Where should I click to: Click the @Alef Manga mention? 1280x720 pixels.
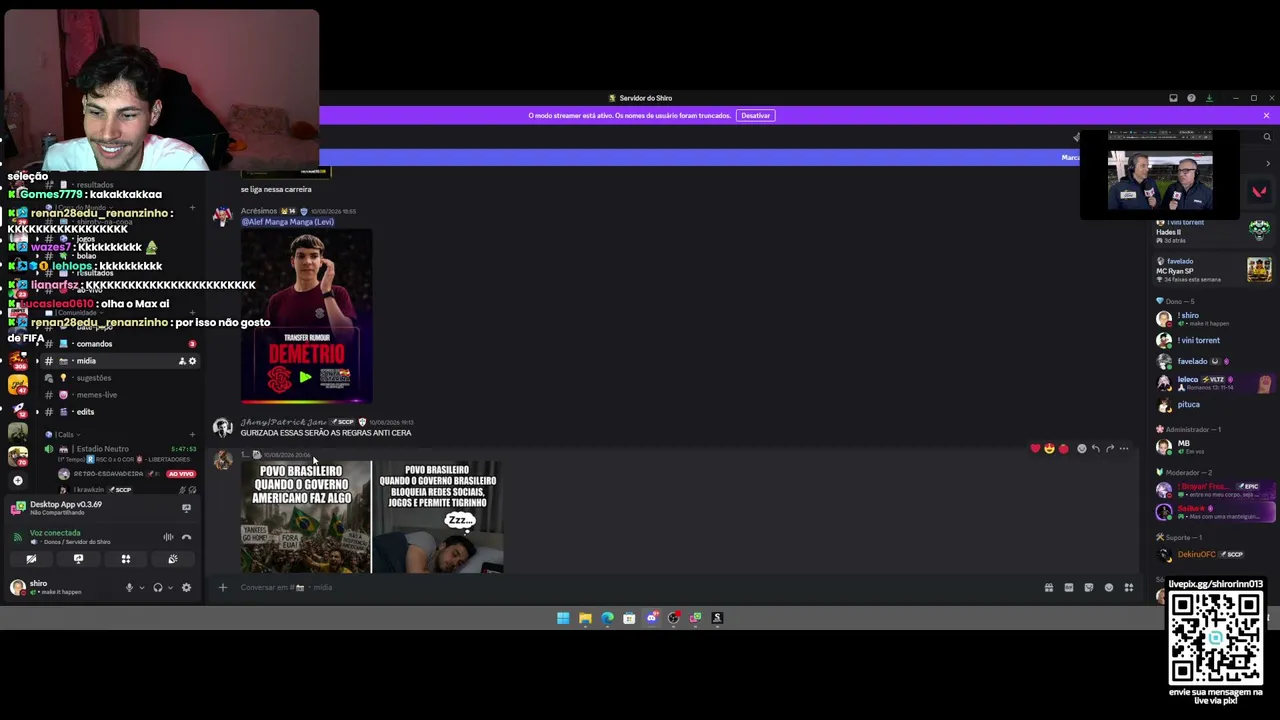(x=288, y=222)
